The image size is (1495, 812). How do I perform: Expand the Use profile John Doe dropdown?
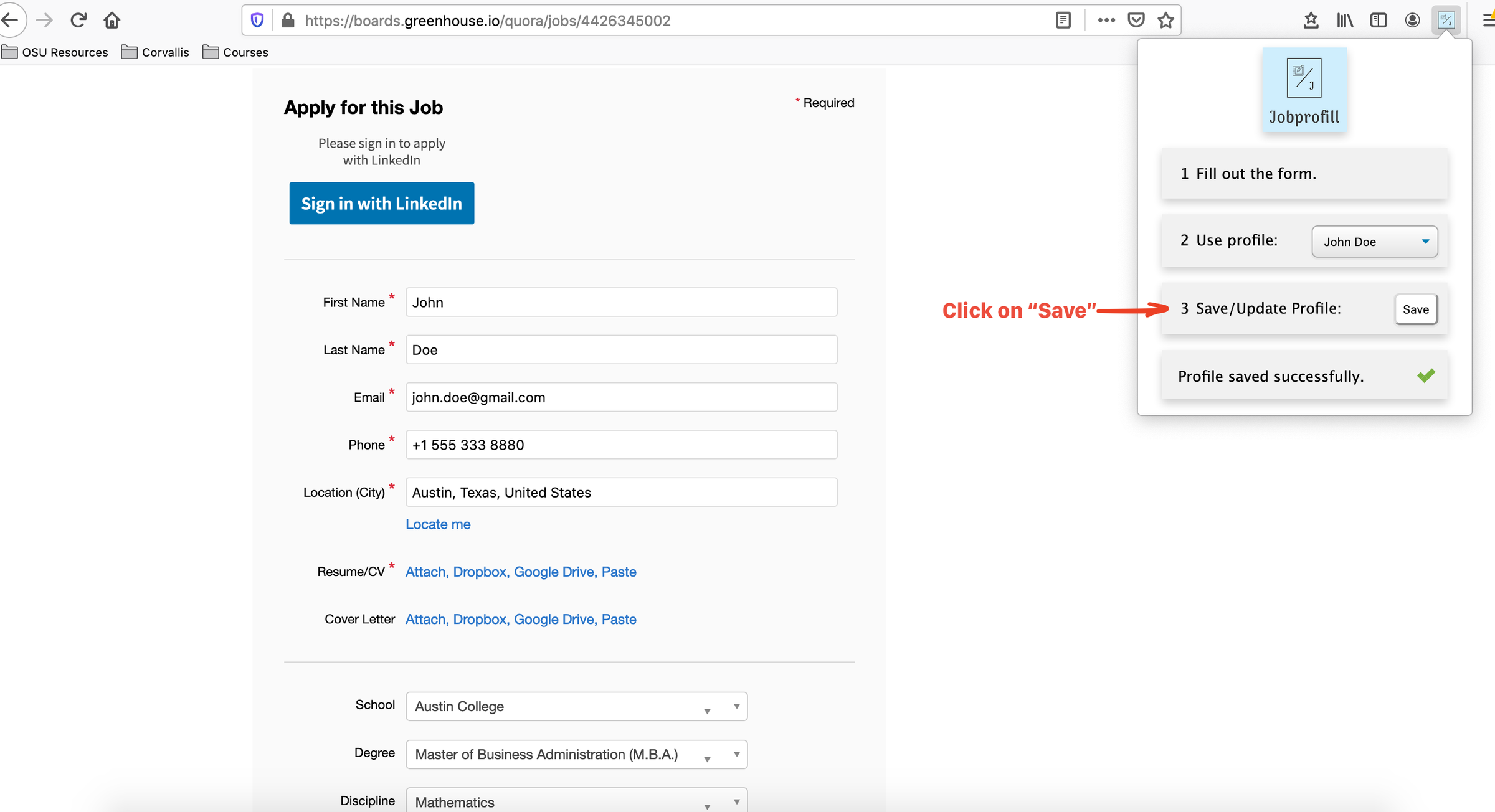tap(1374, 242)
